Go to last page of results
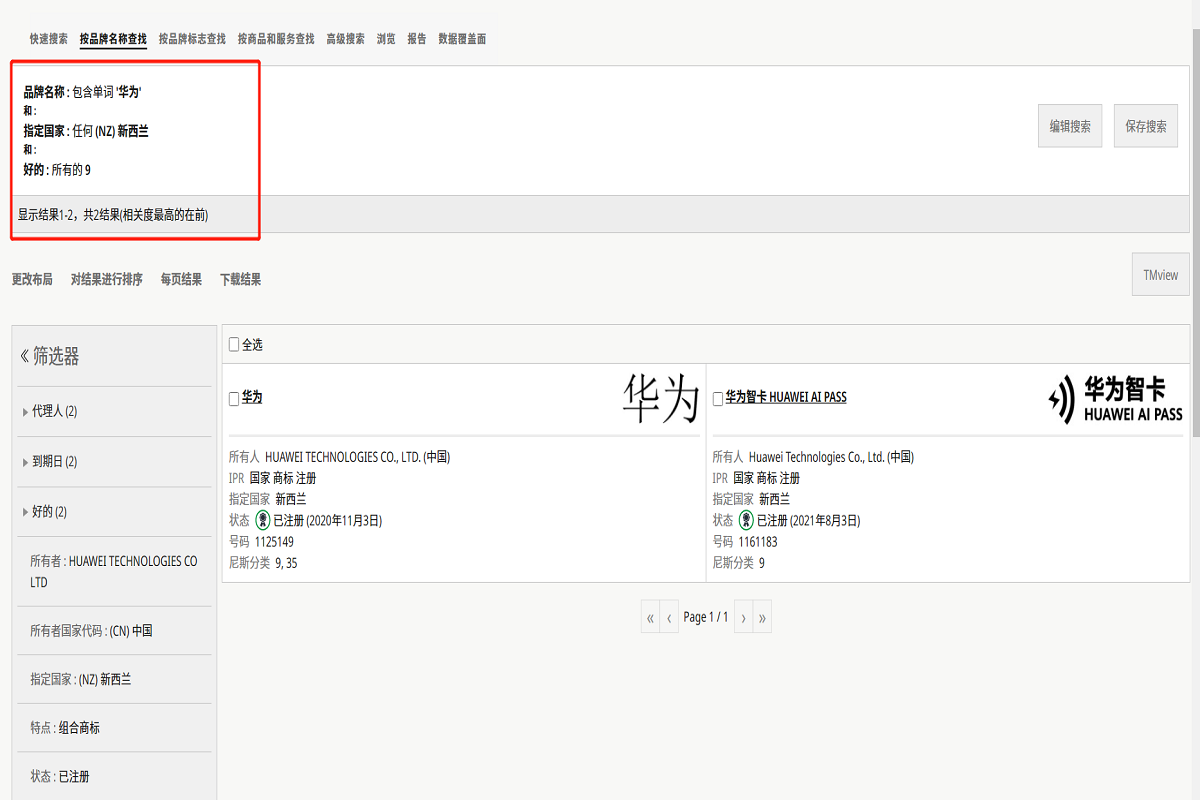Image resolution: width=1200 pixels, height=800 pixels. tap(762, 618)
